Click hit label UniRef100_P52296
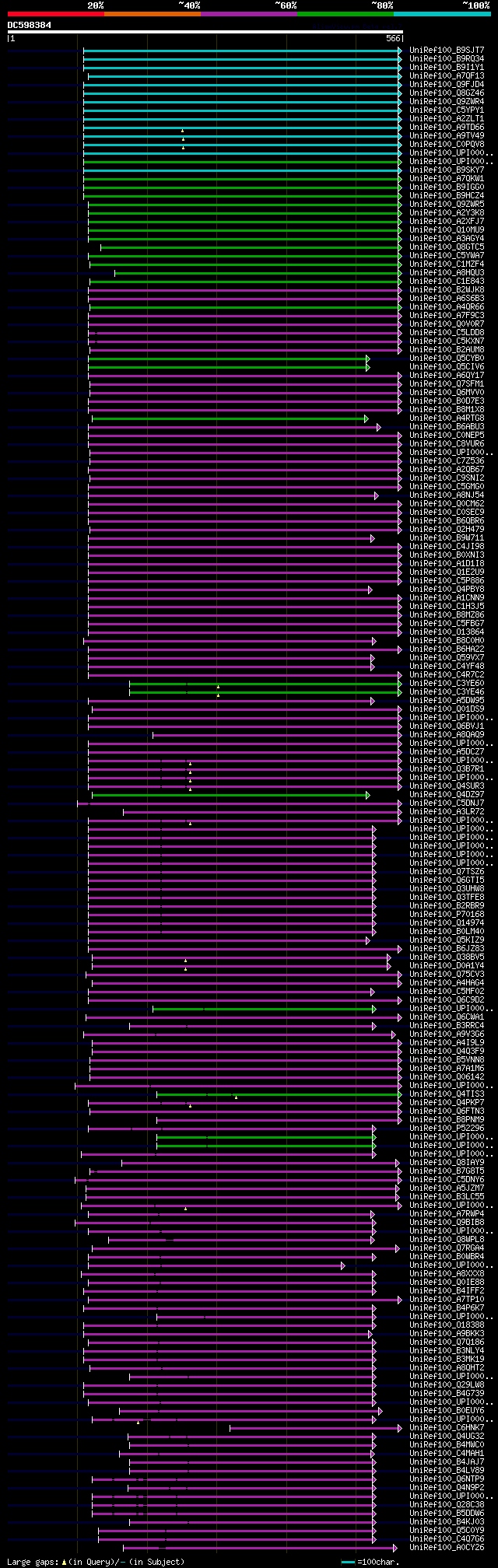This screenshot has width=498, height=1568. coord(447,1129)
